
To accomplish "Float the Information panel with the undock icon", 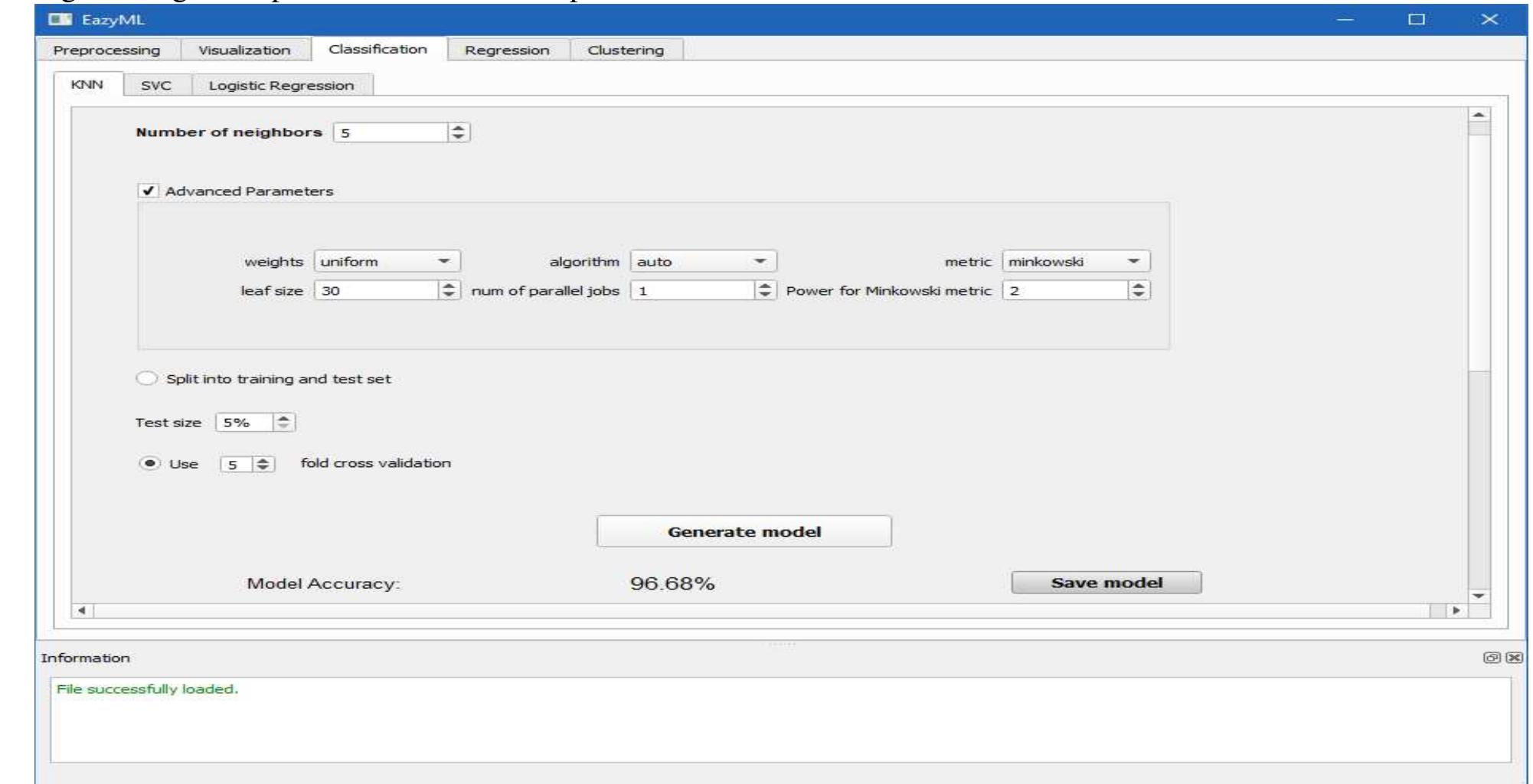I will tap(1492, 658).
